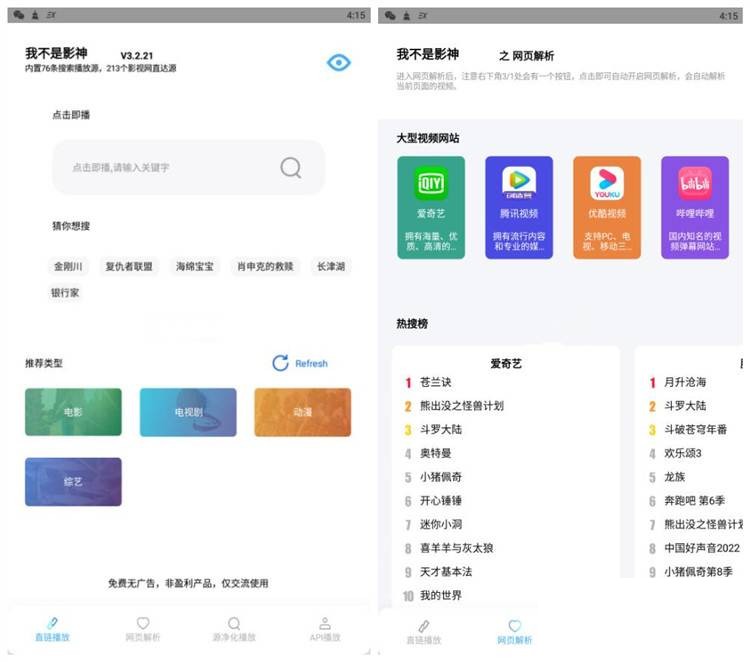This screenshot has height=662, width=750.
Task: Select 小猪佩奇 ranked fifth in 爱奇艺 list
Action: click(x=441, y=477)
